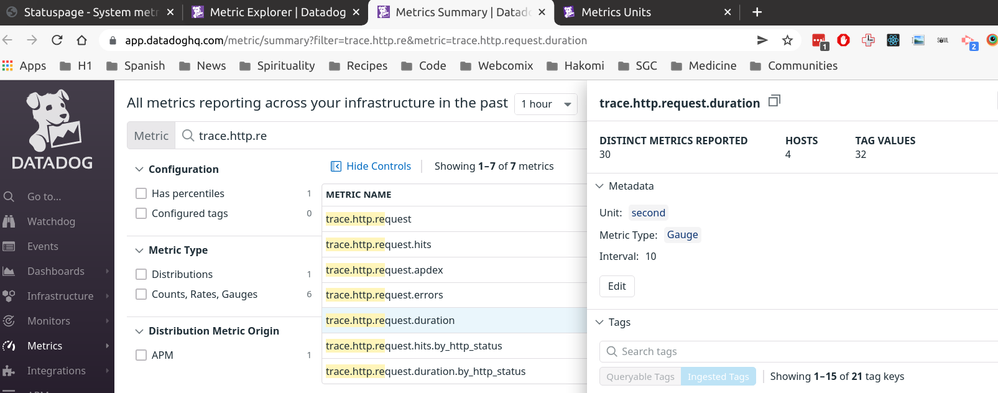
Task: Click Hide Controls link
Action: (371, 166)
